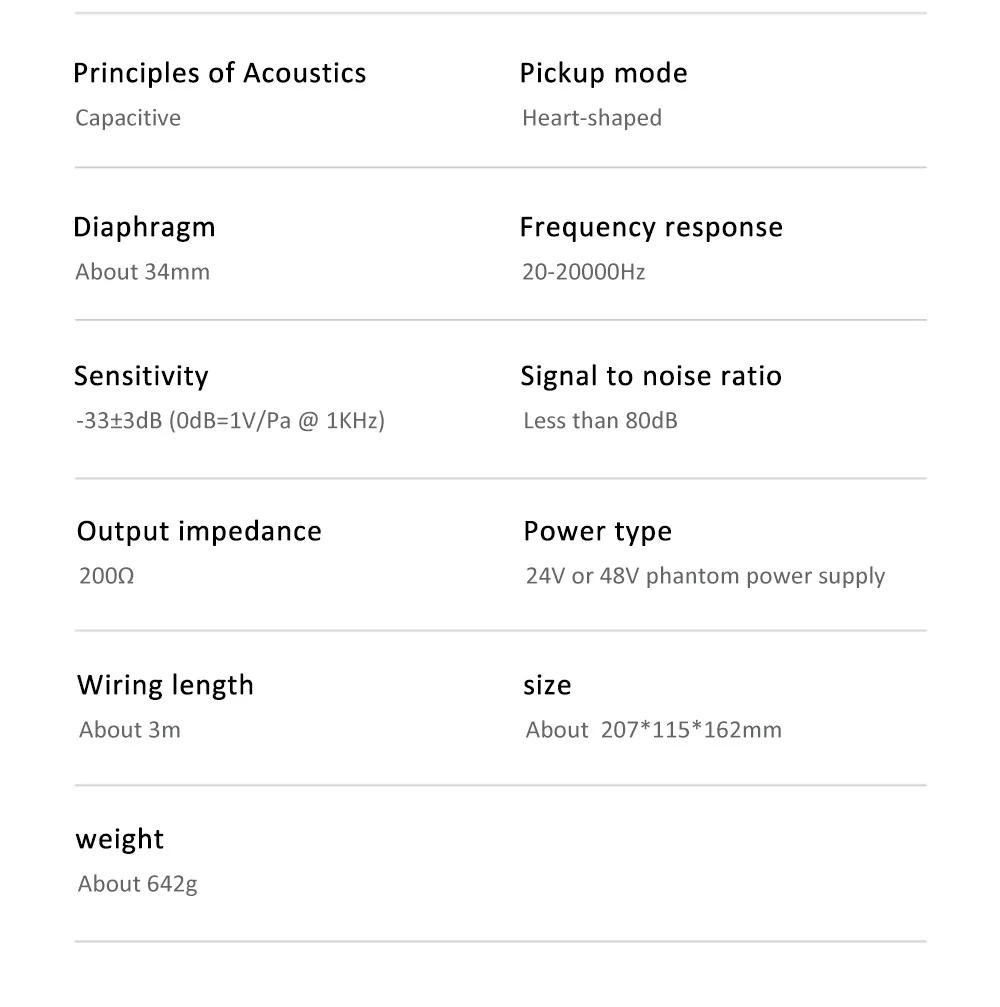Click the Signal to noise ratio heading
The width and height of the screenshot is (1000, 1007).
click(x=651, y=376)
